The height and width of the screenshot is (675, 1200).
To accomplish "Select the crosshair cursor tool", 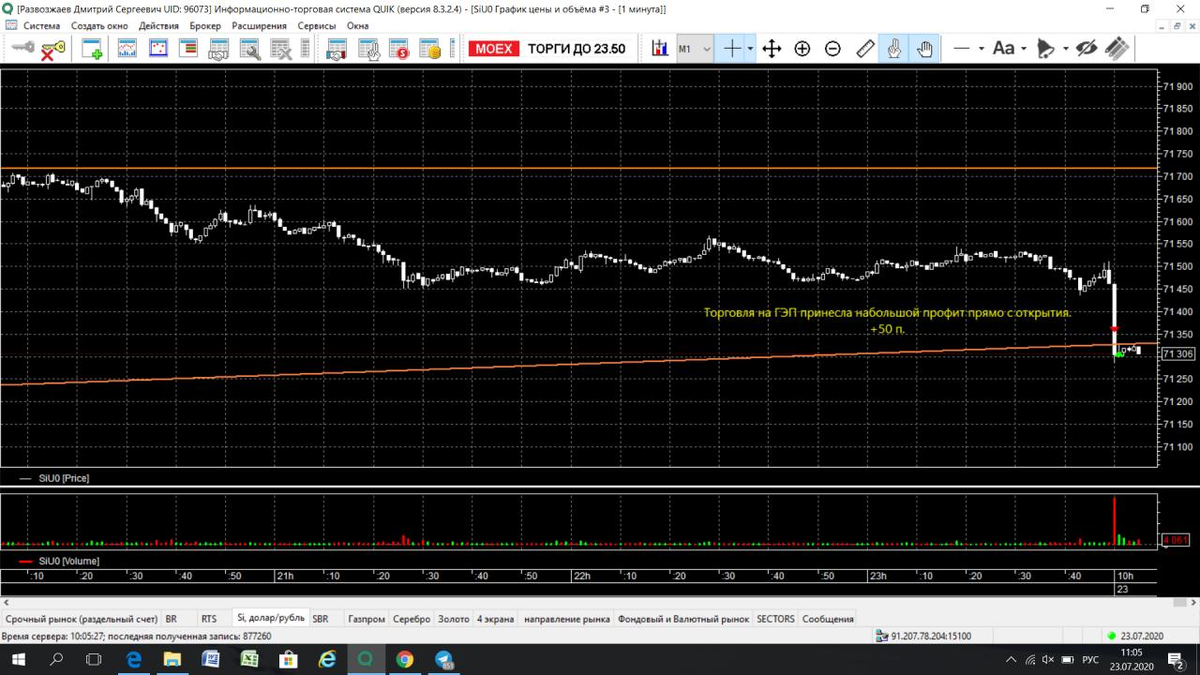I will 732,48.
